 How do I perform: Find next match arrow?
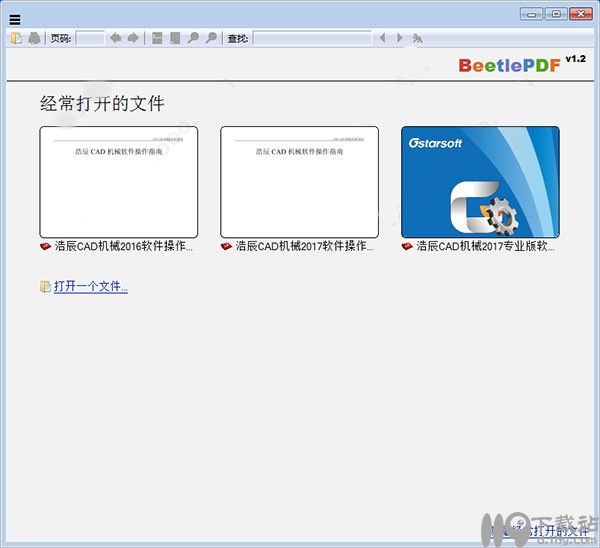click(x=399, y=38)
